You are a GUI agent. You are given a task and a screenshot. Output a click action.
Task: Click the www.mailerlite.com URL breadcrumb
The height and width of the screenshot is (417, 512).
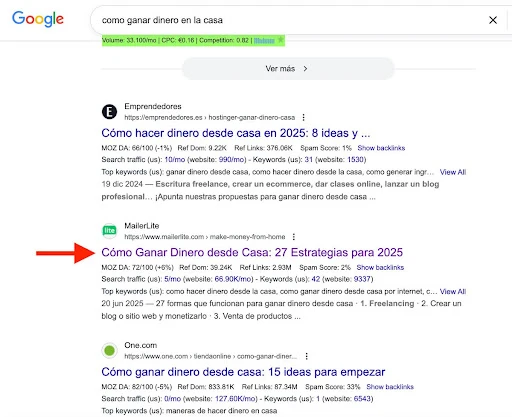[205, 237]
